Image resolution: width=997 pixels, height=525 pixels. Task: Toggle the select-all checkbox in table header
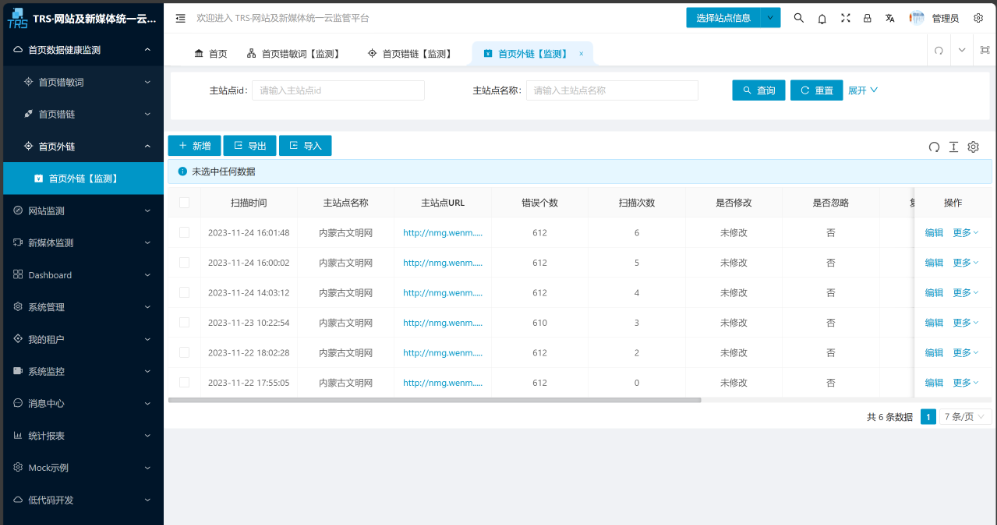(184, 203)
